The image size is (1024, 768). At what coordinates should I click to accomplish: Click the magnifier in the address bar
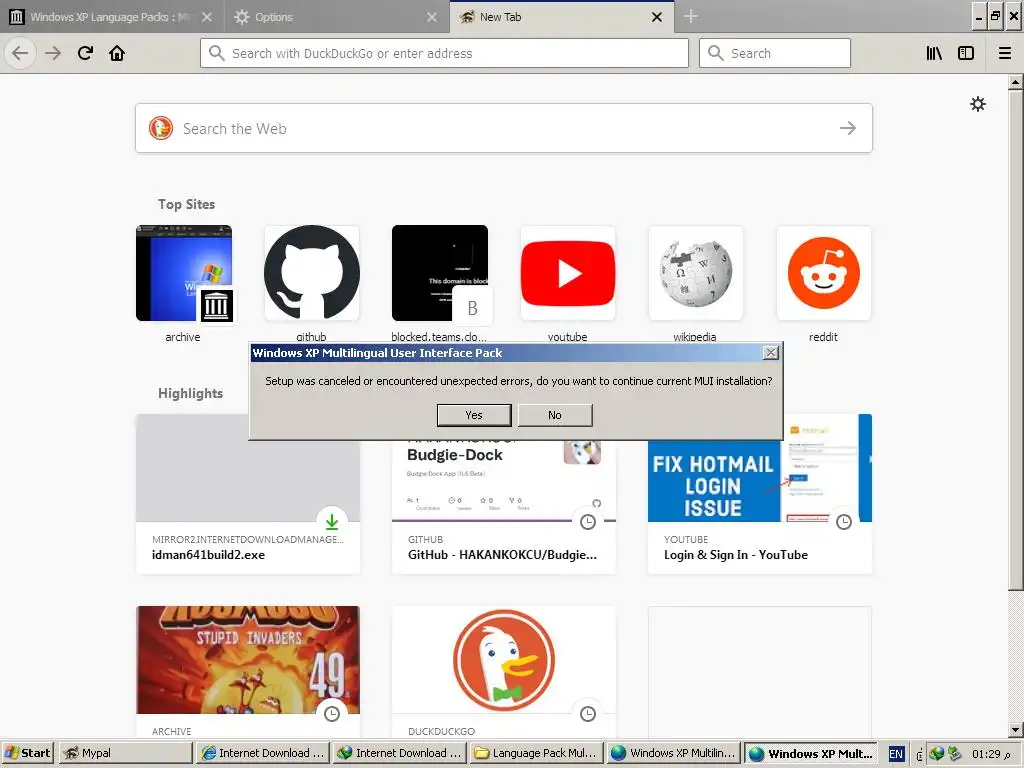[x=217, y=53]
